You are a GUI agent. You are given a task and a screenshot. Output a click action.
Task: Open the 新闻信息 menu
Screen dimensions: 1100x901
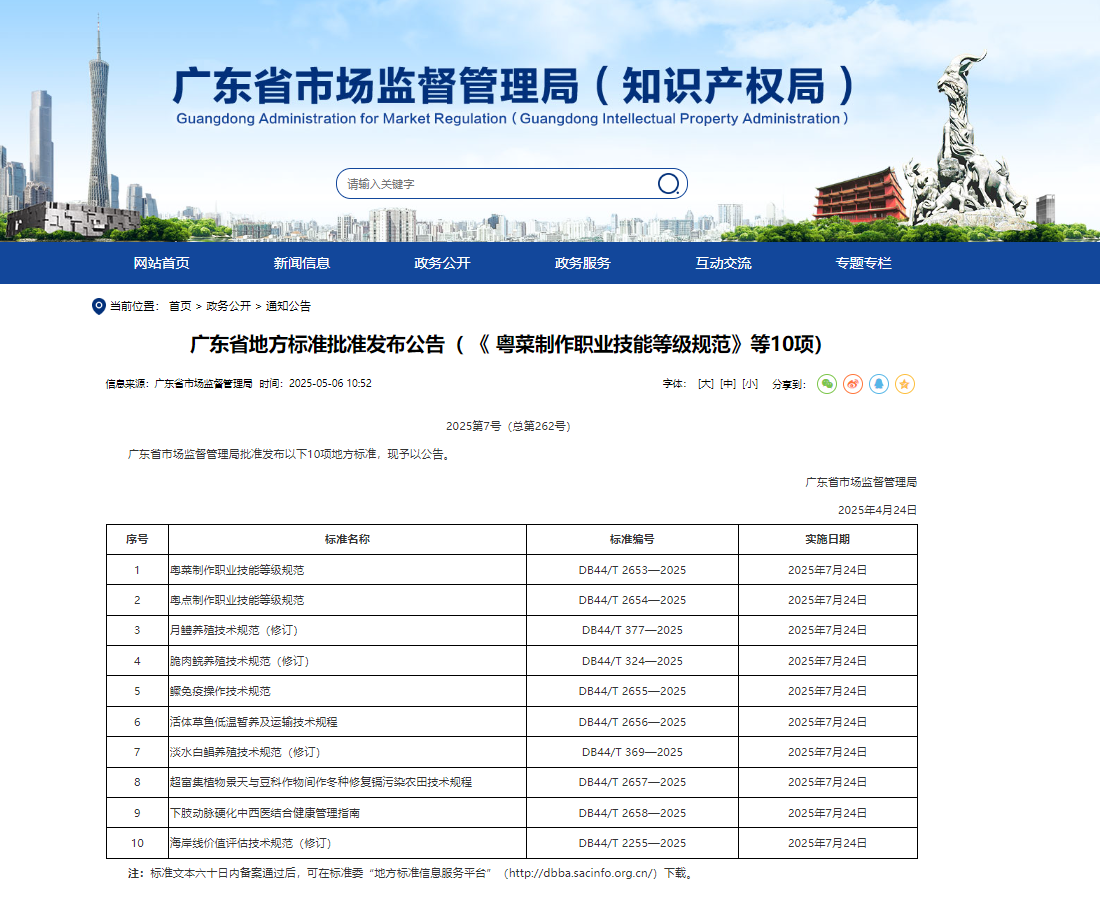(x=302, y=263)
